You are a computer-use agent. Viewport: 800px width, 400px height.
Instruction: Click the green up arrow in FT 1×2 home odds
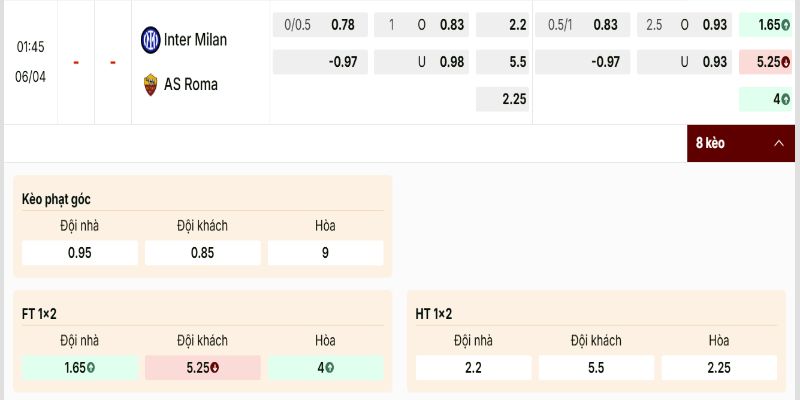[x=91, y=367]
